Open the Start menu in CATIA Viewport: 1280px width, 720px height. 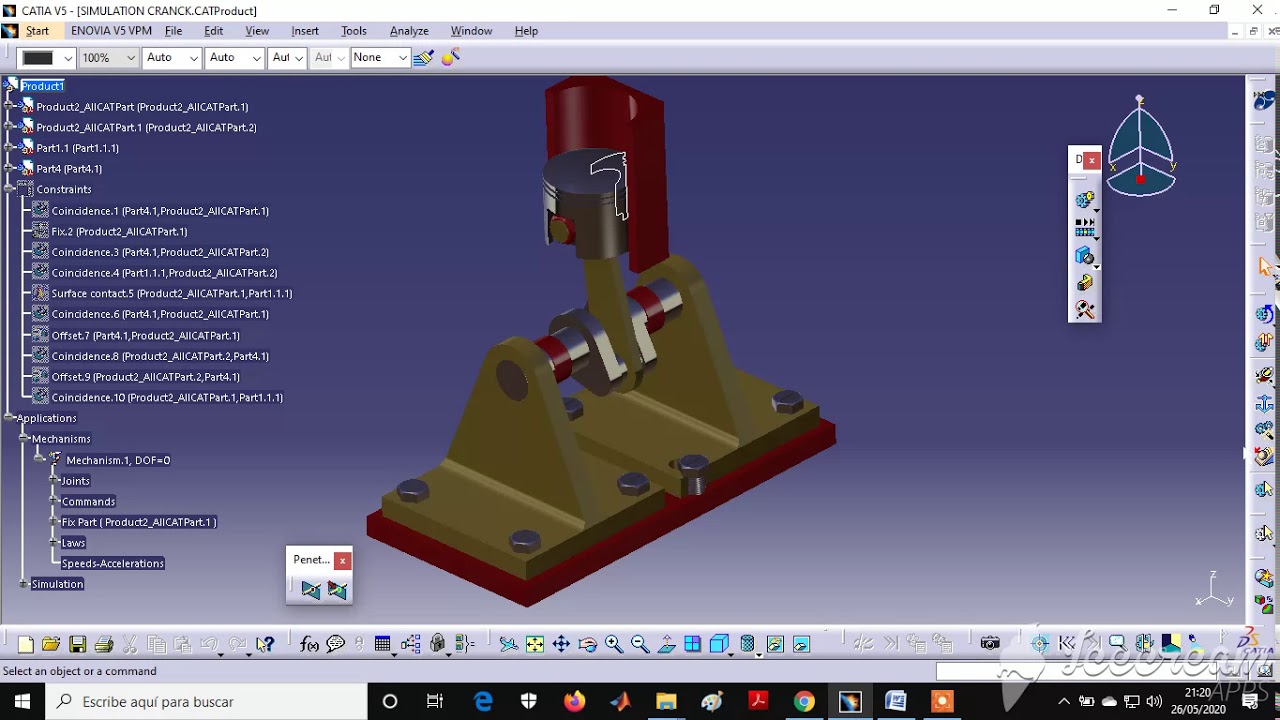click(37, 31)
